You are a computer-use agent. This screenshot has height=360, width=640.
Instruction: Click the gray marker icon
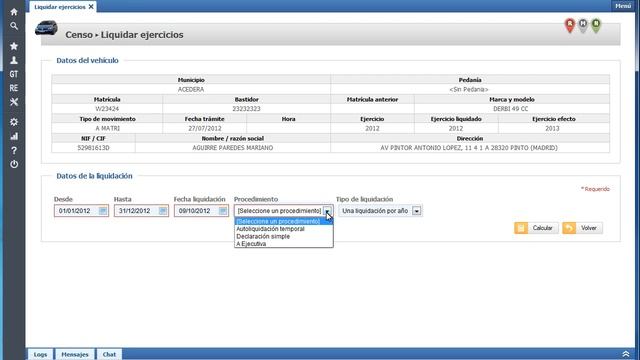tap(583, 25)
